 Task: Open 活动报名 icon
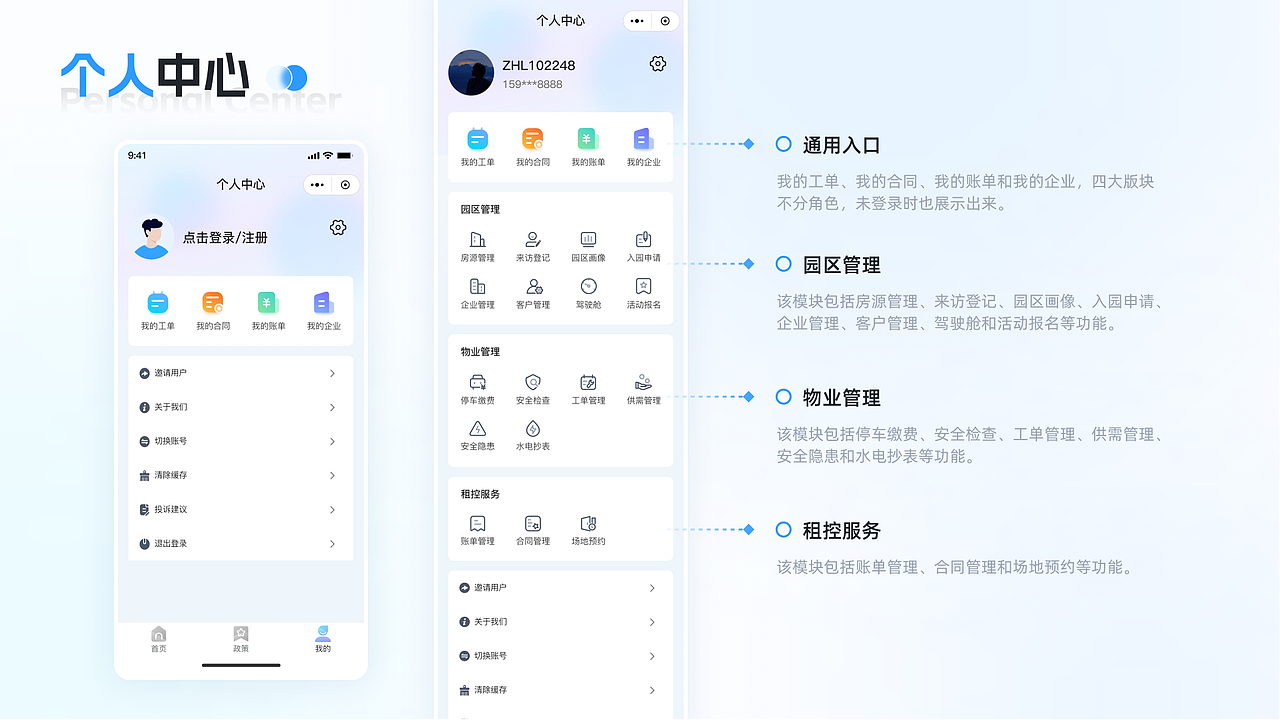[x=644, y=286]
